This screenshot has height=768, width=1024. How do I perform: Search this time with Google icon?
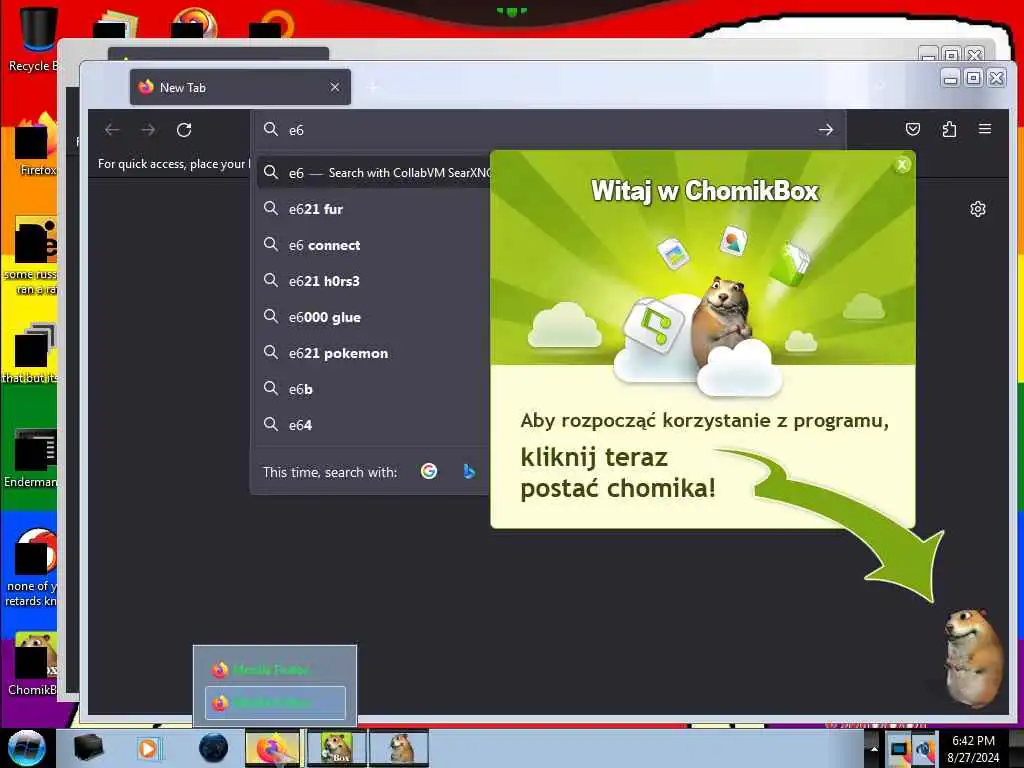(429, 471)
